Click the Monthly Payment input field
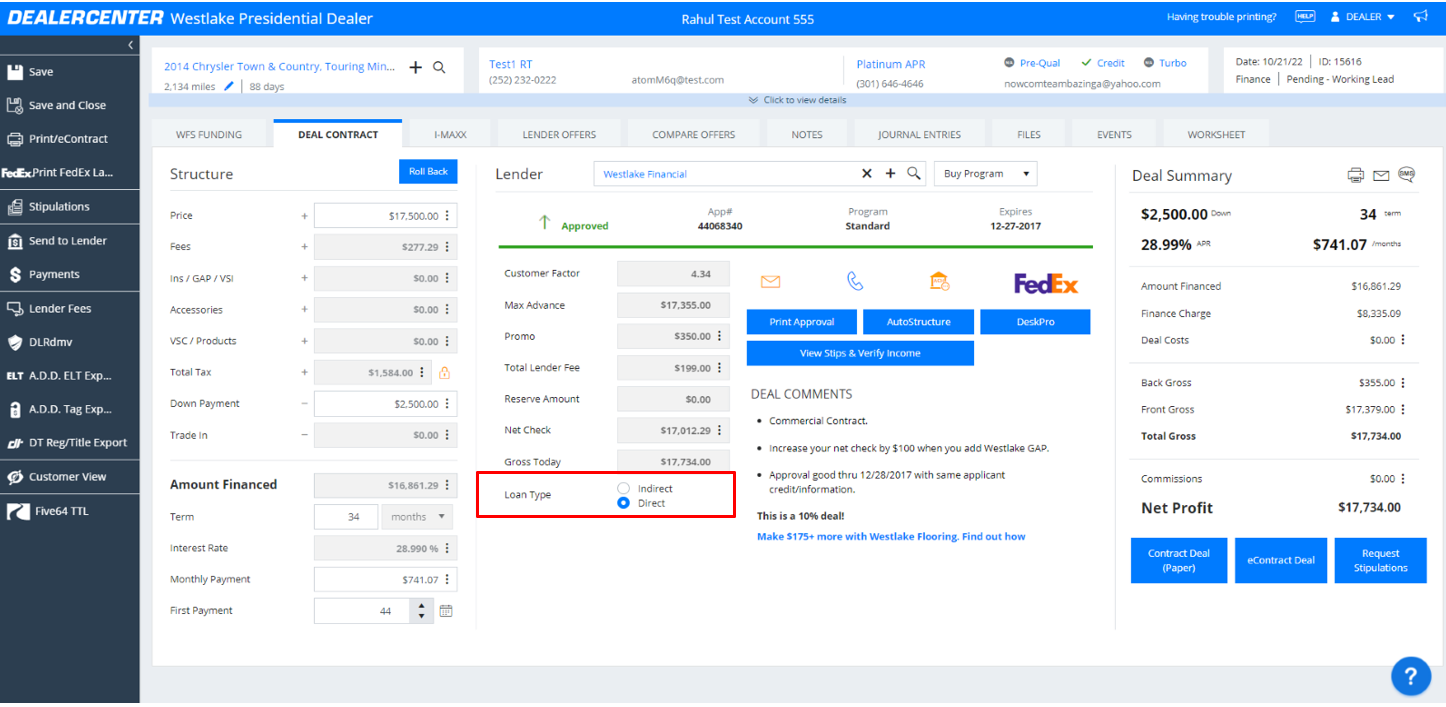Image resolution: width=1446 pixels, height=707 pixels. point(385,580)
